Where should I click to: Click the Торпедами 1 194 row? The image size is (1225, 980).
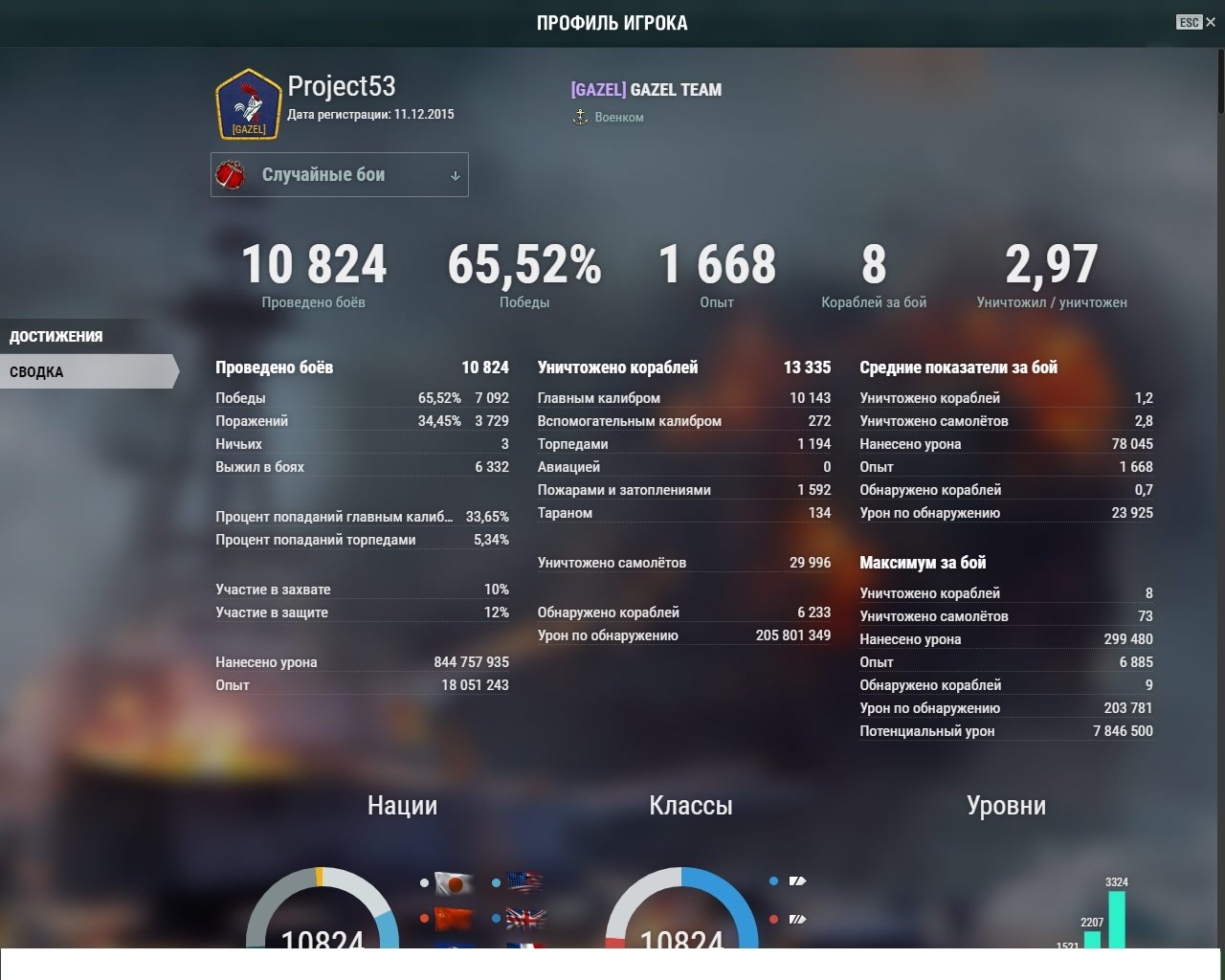coord(684,444)
